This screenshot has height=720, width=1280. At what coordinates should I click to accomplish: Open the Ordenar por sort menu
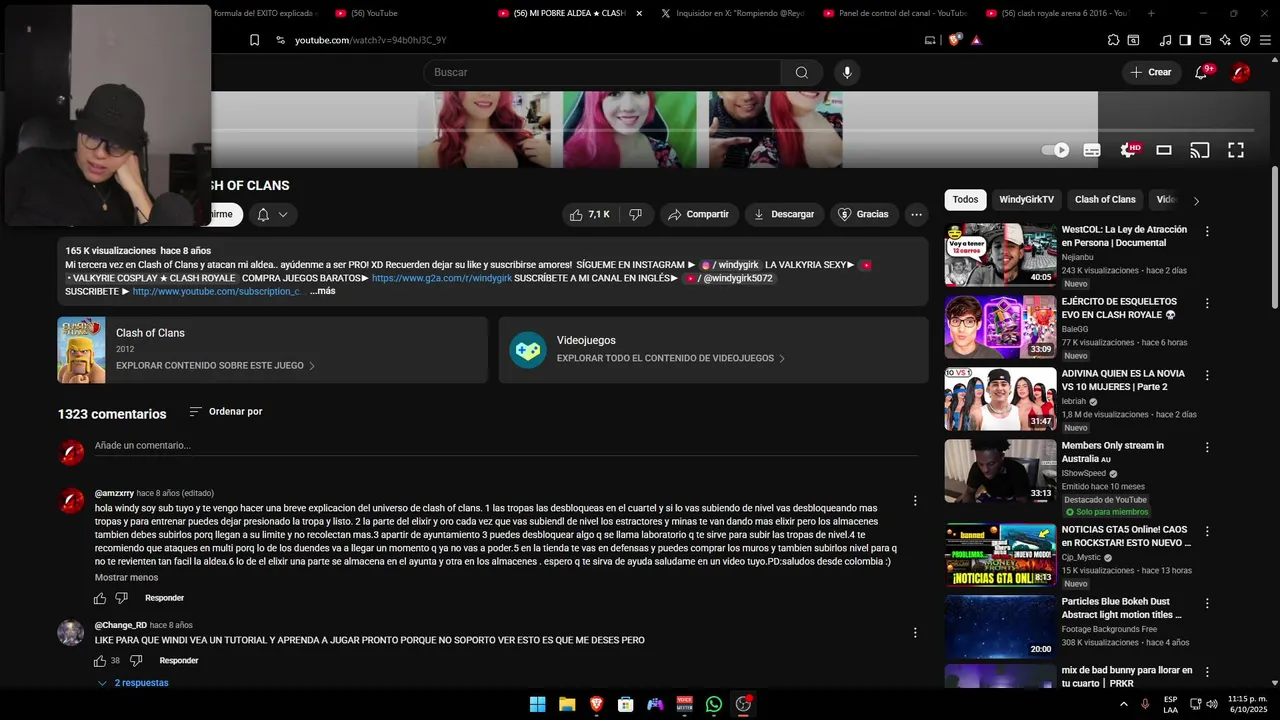(x=225, y=411)
